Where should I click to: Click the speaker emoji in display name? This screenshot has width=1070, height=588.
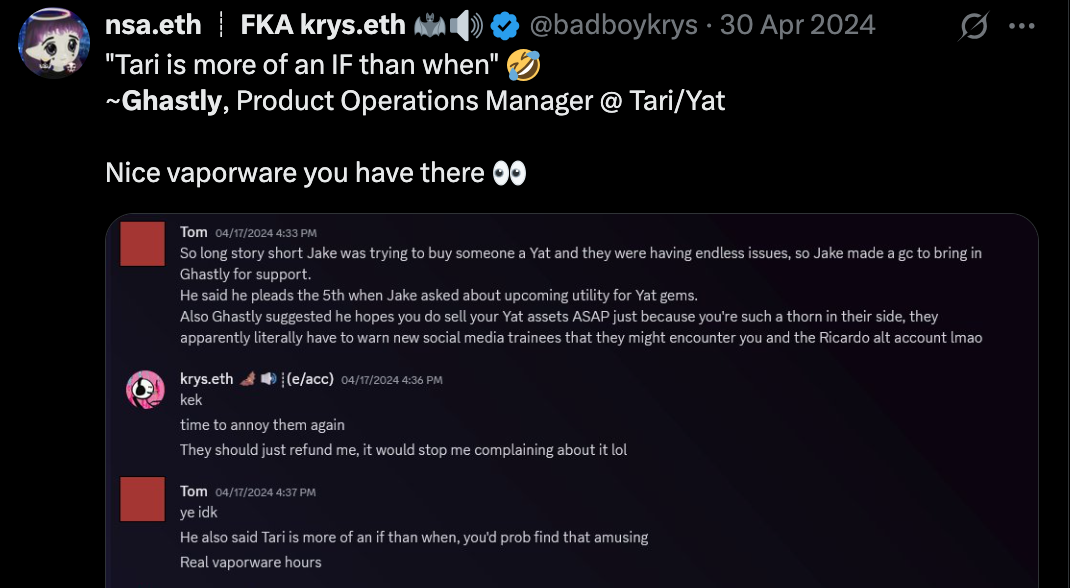pyautogui.click(x=468, y=25)
